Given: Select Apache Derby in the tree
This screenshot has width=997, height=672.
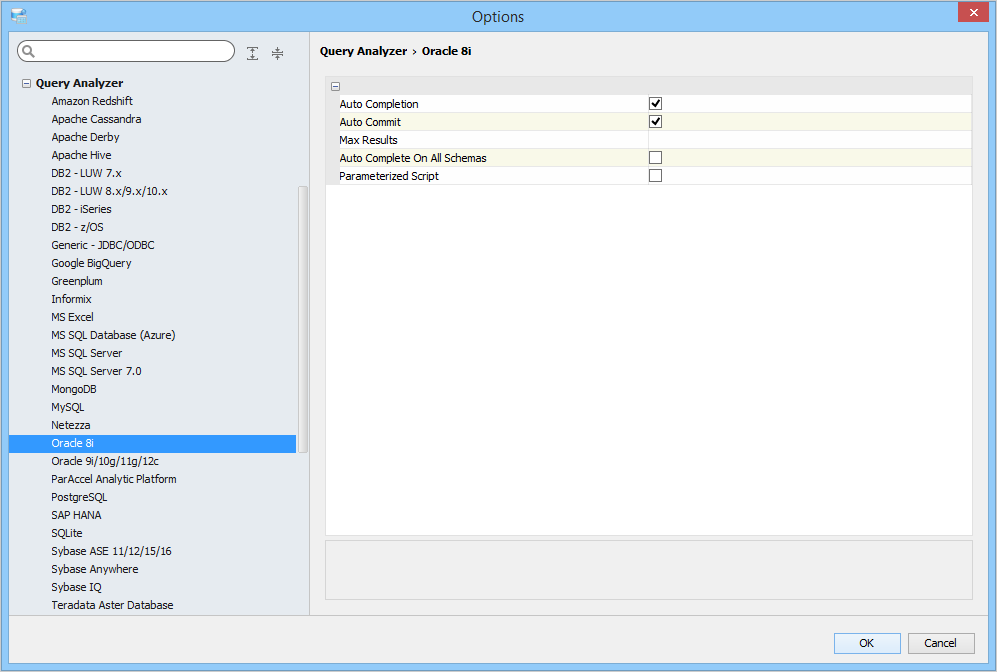Looking at the screenshot, I should 85,137.
